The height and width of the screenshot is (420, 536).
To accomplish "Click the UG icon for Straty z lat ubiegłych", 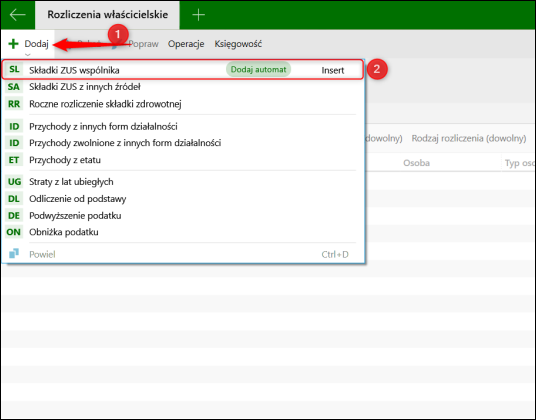I will coord(14,181).
